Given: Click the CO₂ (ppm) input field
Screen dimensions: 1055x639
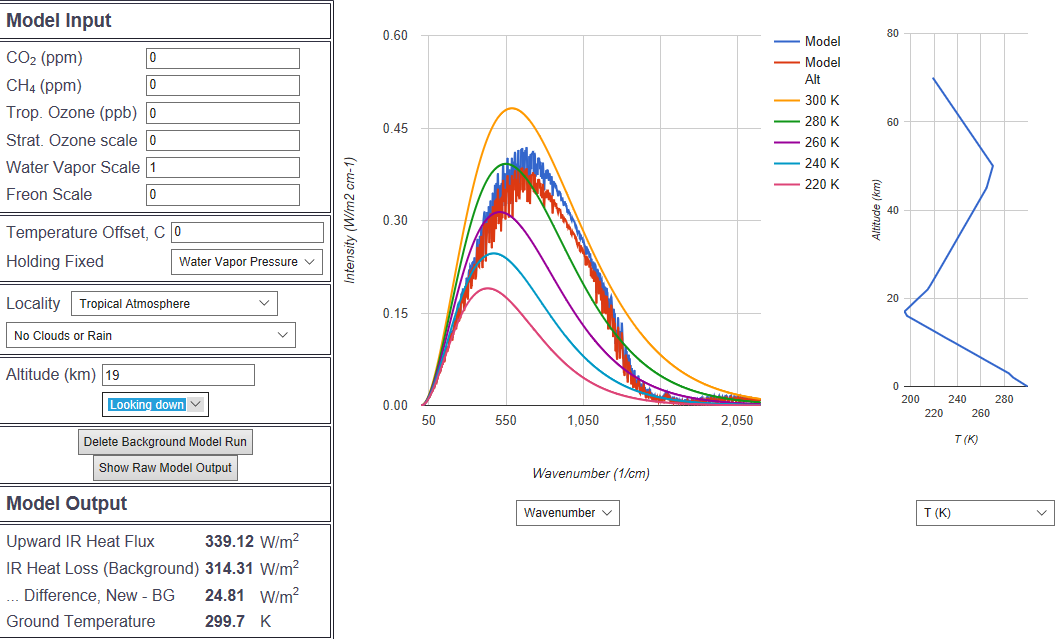Looking at the screenshot, I should pyautogui.click(x=222, y=58).
